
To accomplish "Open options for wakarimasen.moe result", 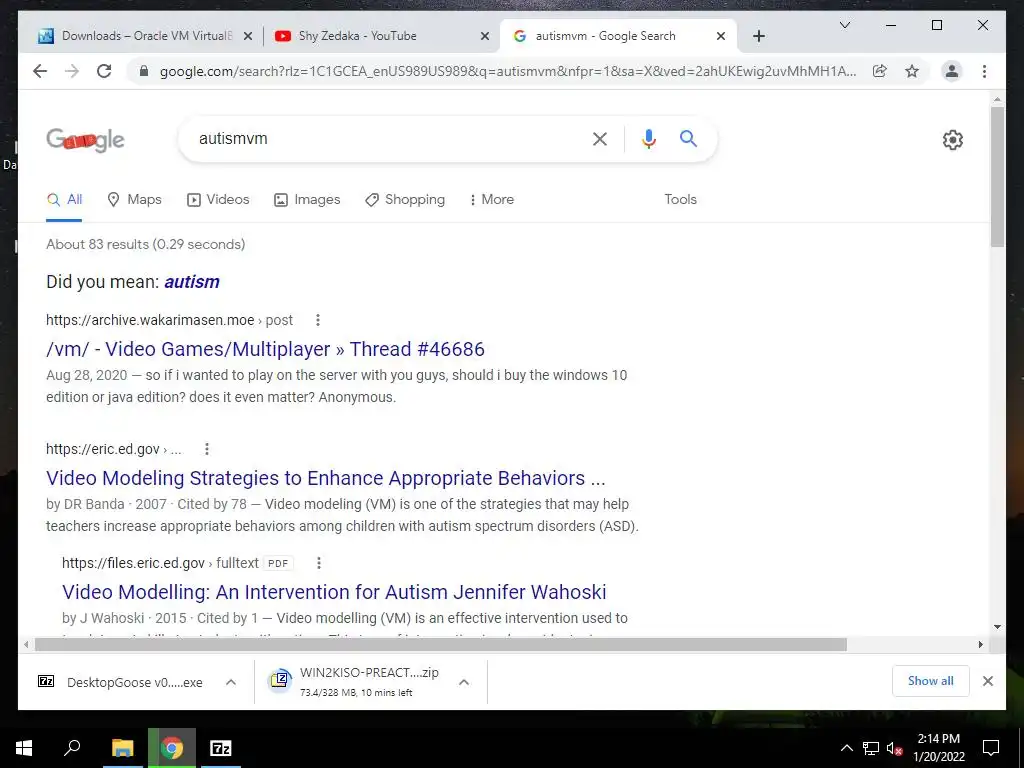I will coord(317,320).
